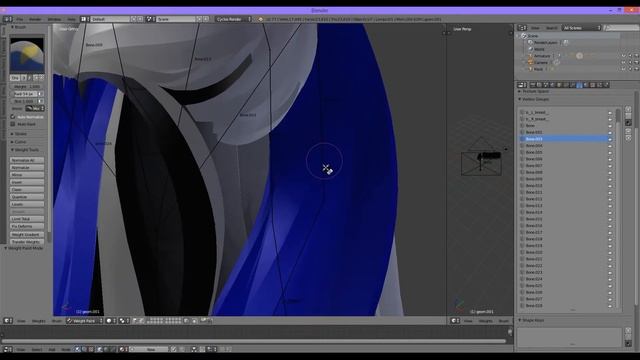Open the Help menu

[71, 19]
